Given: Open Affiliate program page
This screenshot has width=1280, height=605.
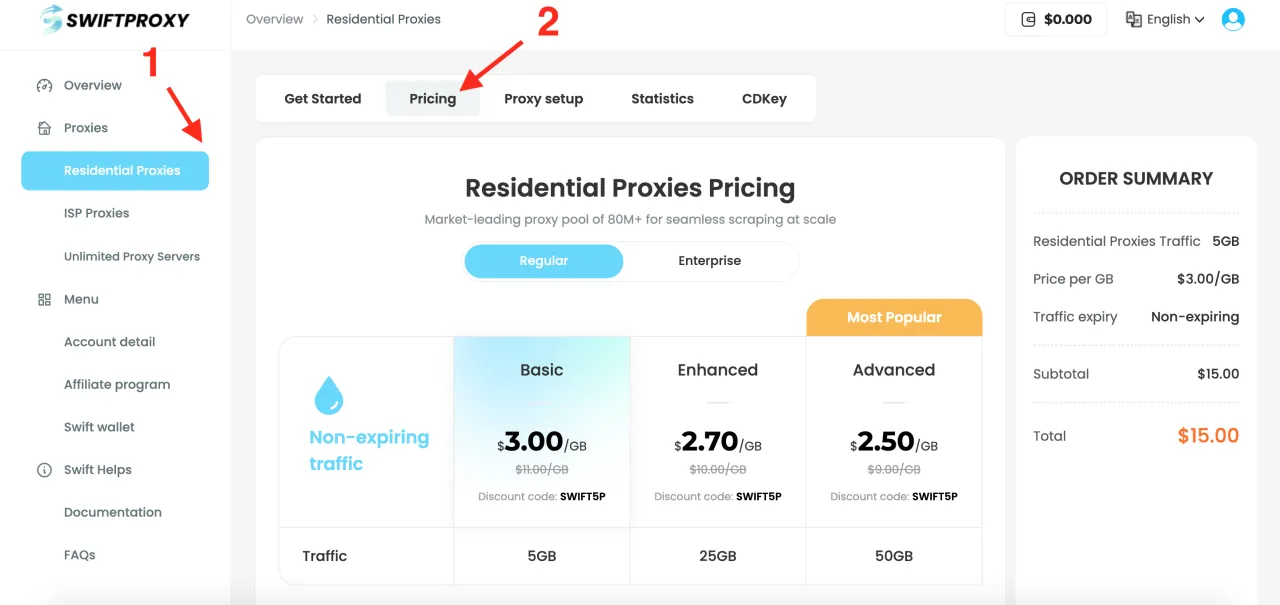Looking at the screenshot, I should pos(117,385).
